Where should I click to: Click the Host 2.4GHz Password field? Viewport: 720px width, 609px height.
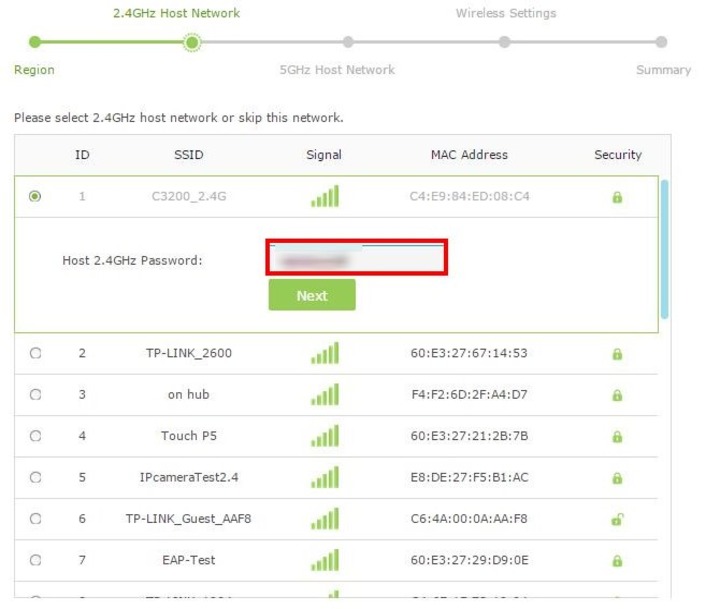tap(356, 258)
